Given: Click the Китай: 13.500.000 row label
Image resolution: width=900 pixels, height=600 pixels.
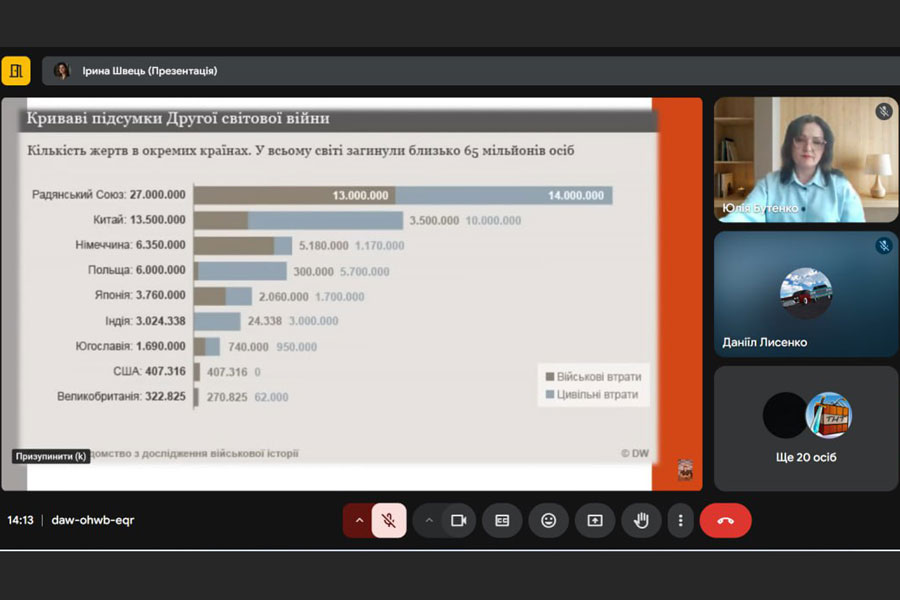Looking at the screenshot, I should point(139,220).
